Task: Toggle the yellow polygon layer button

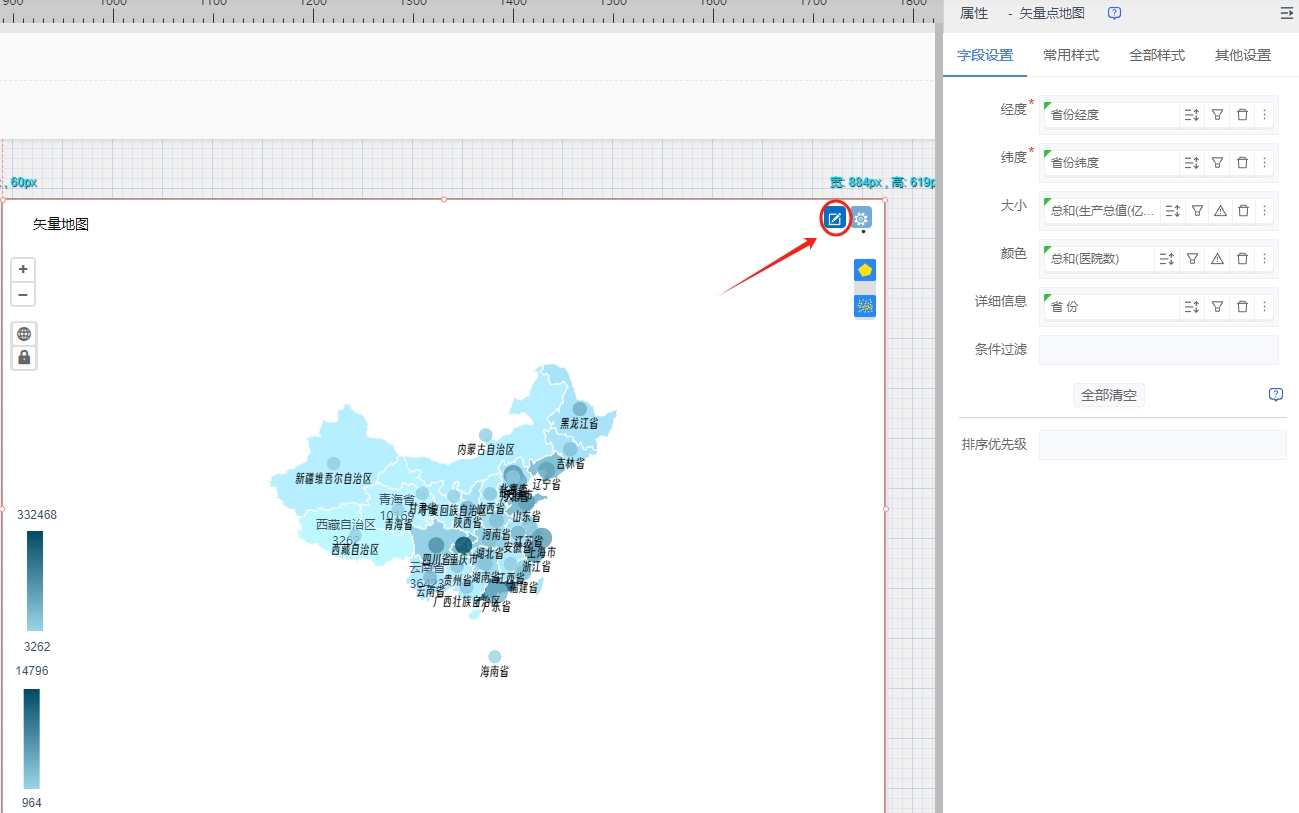Action: 865,270
